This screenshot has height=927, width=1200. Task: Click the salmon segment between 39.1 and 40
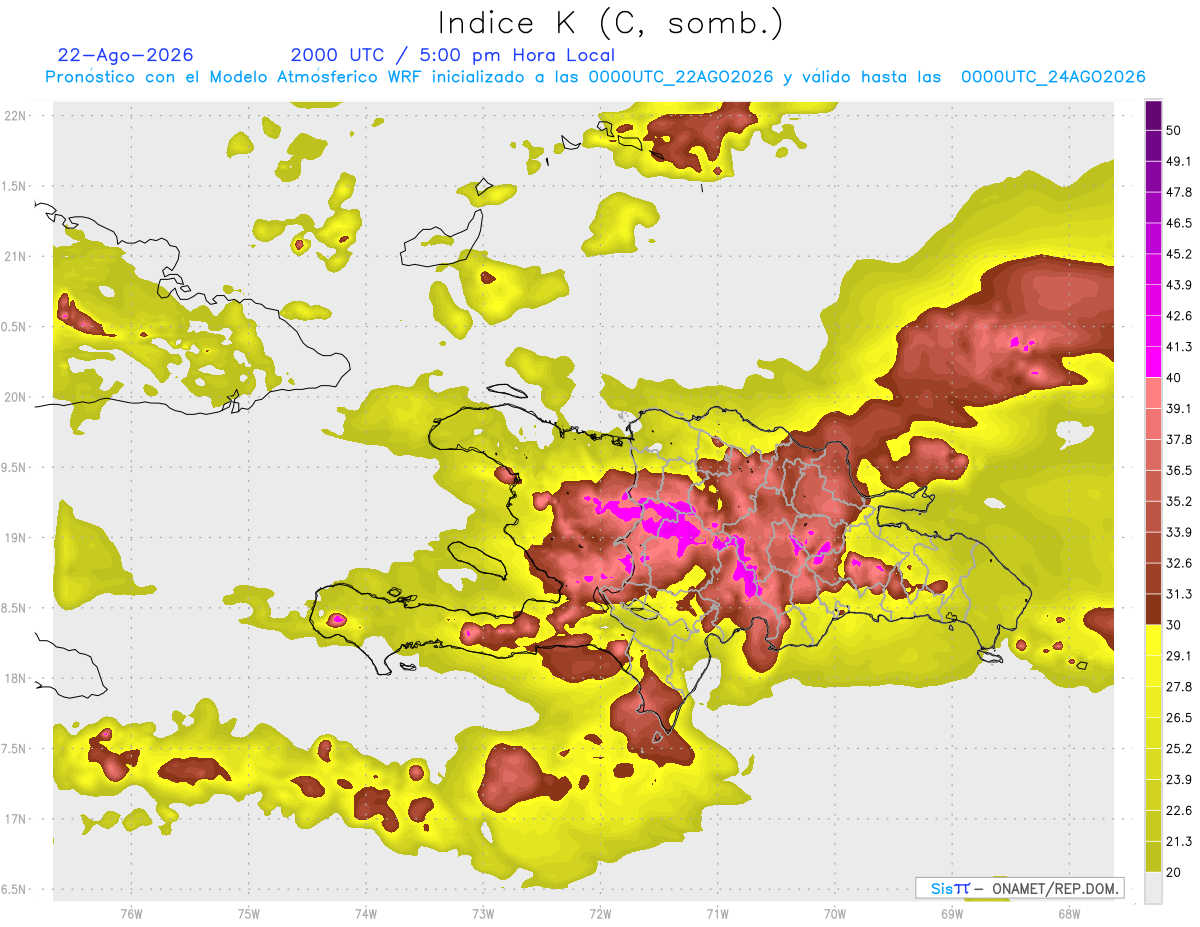point(1153,393)
